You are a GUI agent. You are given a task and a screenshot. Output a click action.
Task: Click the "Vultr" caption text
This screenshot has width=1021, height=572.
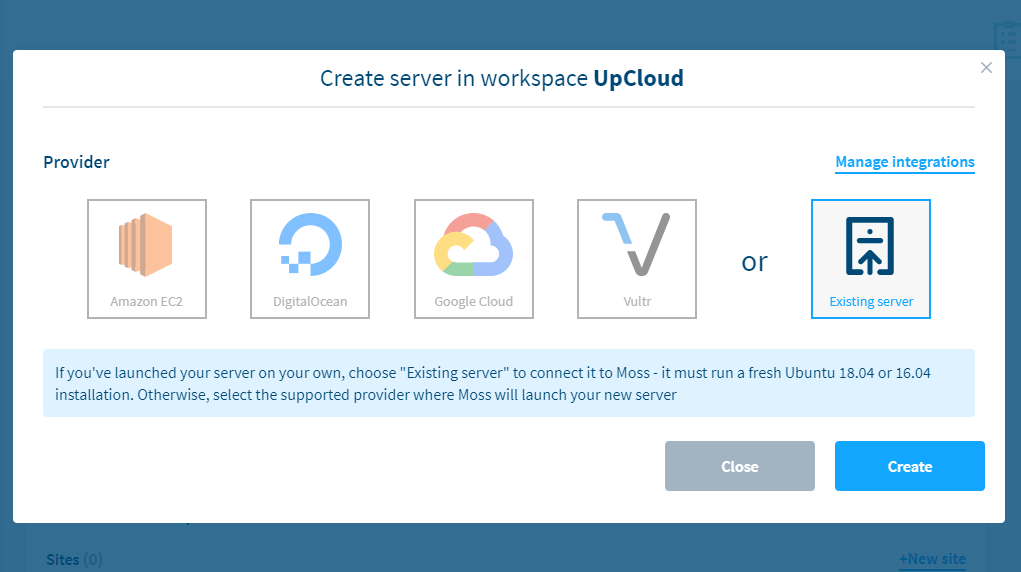pyautogui.click(x=636, y=301)
